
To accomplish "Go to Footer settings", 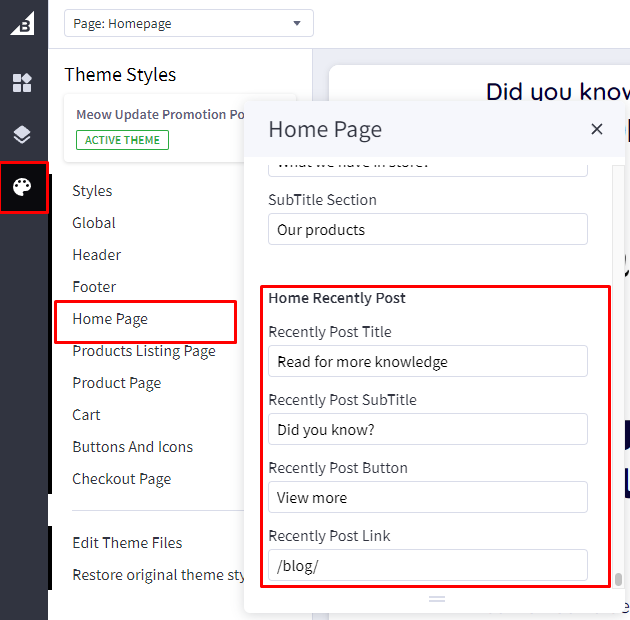I will click(x=94, y=287).
